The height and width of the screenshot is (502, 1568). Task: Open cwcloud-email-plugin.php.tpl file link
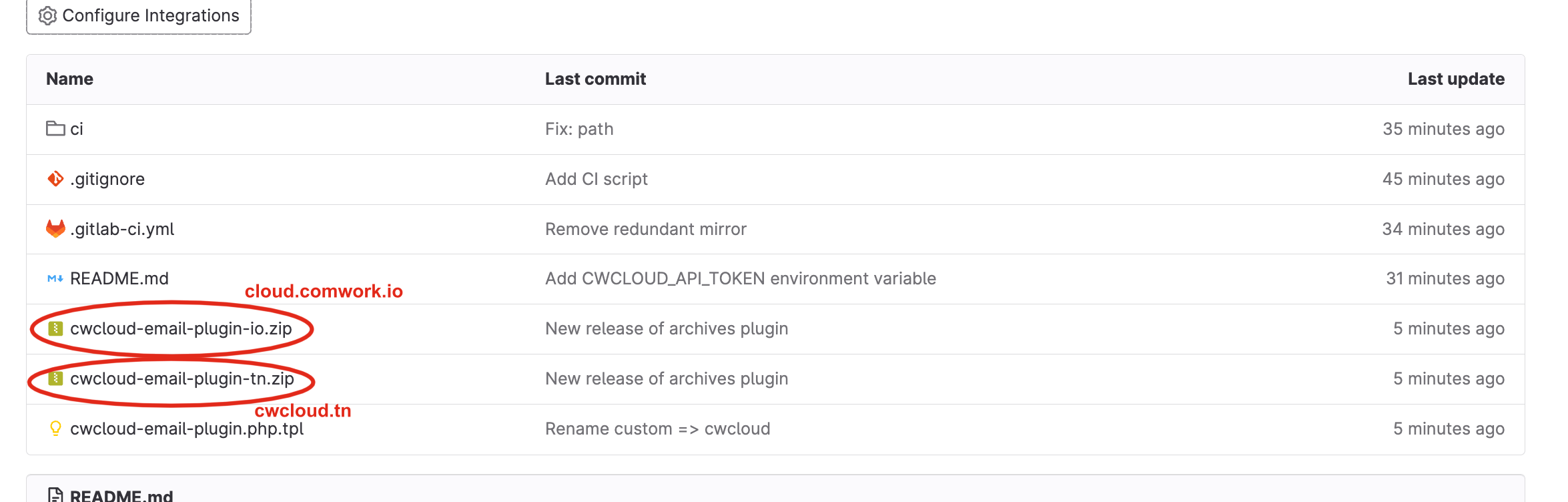click(187, 429)
